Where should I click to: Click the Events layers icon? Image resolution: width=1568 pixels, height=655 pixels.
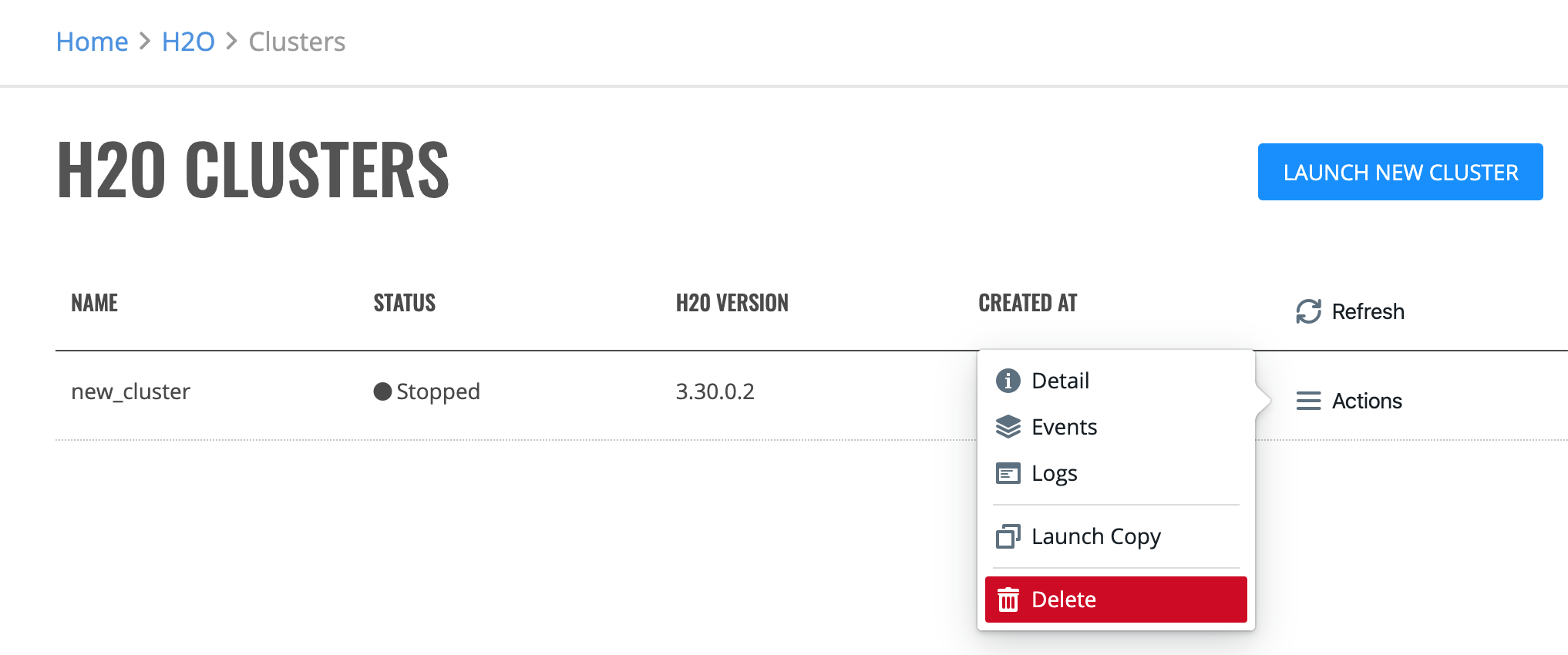(1008, 427)
